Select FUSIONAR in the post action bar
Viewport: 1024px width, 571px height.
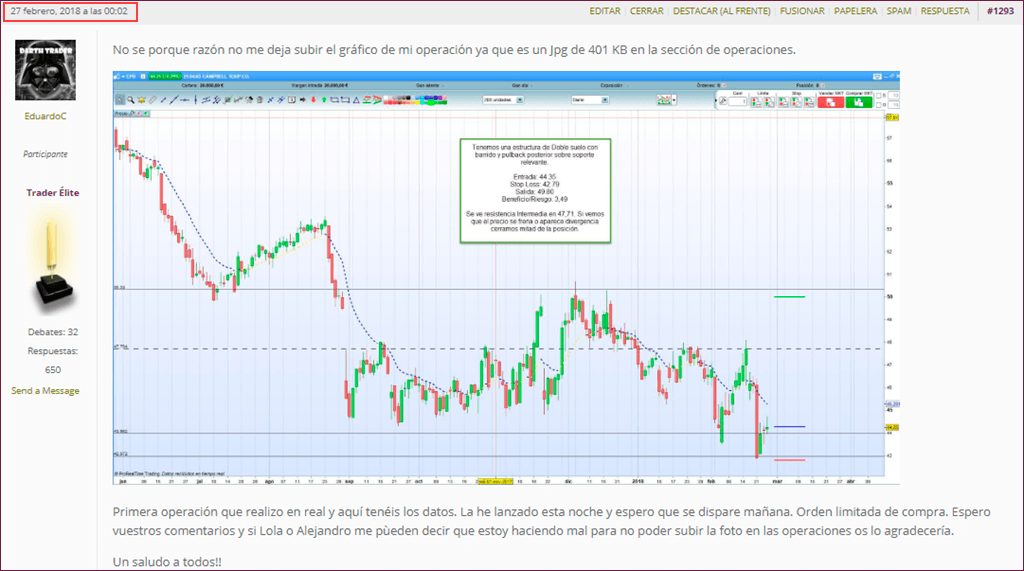coord(802,11)
